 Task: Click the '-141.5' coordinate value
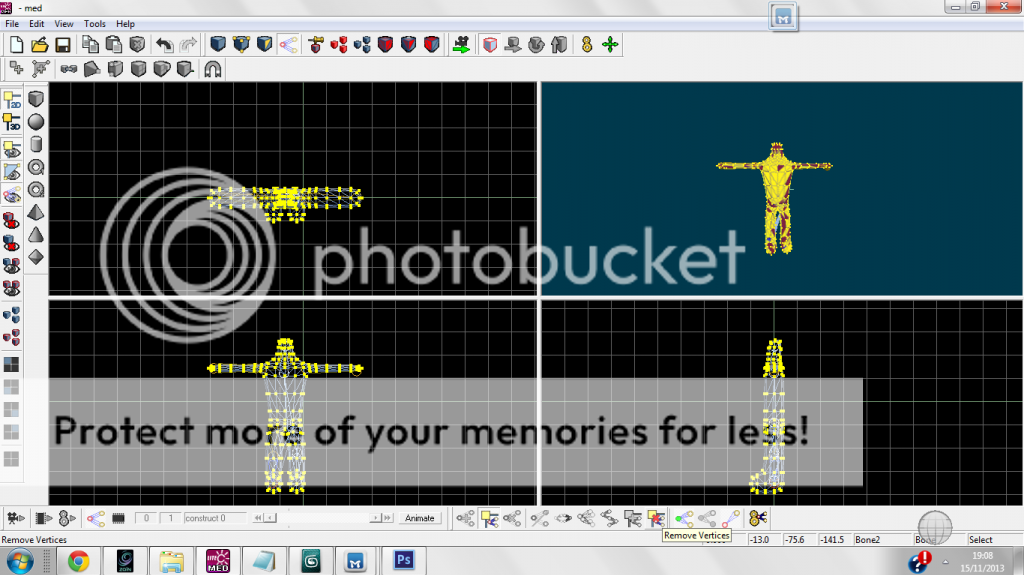point(832,540)
